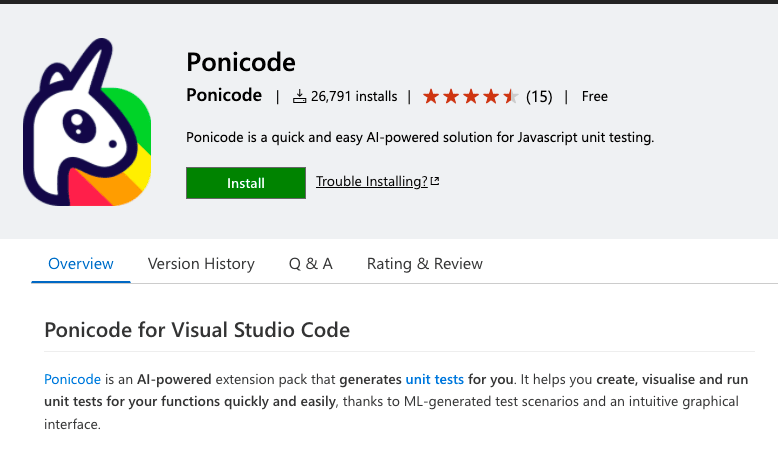Screen dimensions: 778x454
Task: Follow the blue Ponicode link in description
Action: 72,380
